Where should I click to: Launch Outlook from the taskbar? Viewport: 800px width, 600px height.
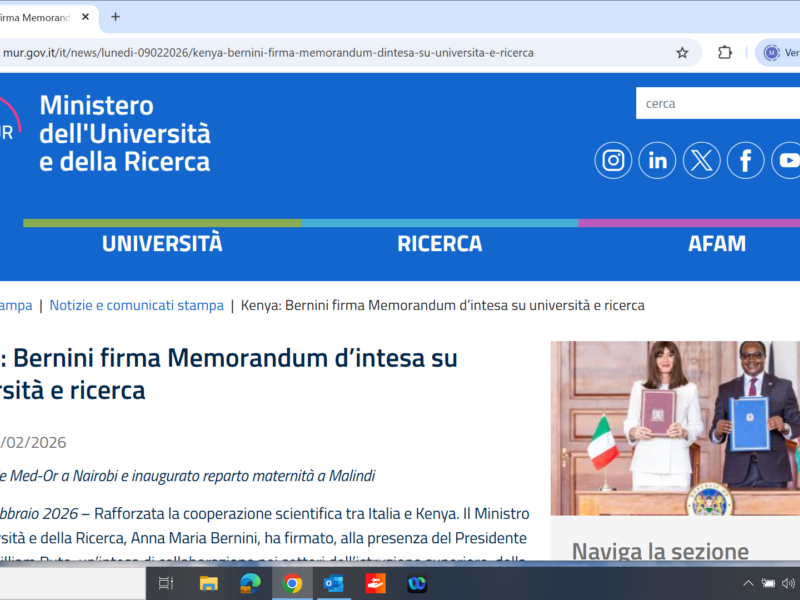pos(333,584)
